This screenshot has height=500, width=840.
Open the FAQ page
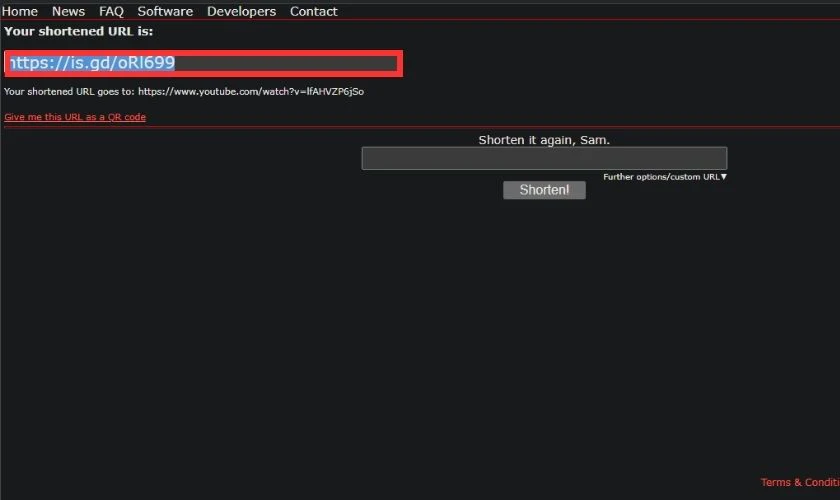pyautogui.click(x=111, y=11)
